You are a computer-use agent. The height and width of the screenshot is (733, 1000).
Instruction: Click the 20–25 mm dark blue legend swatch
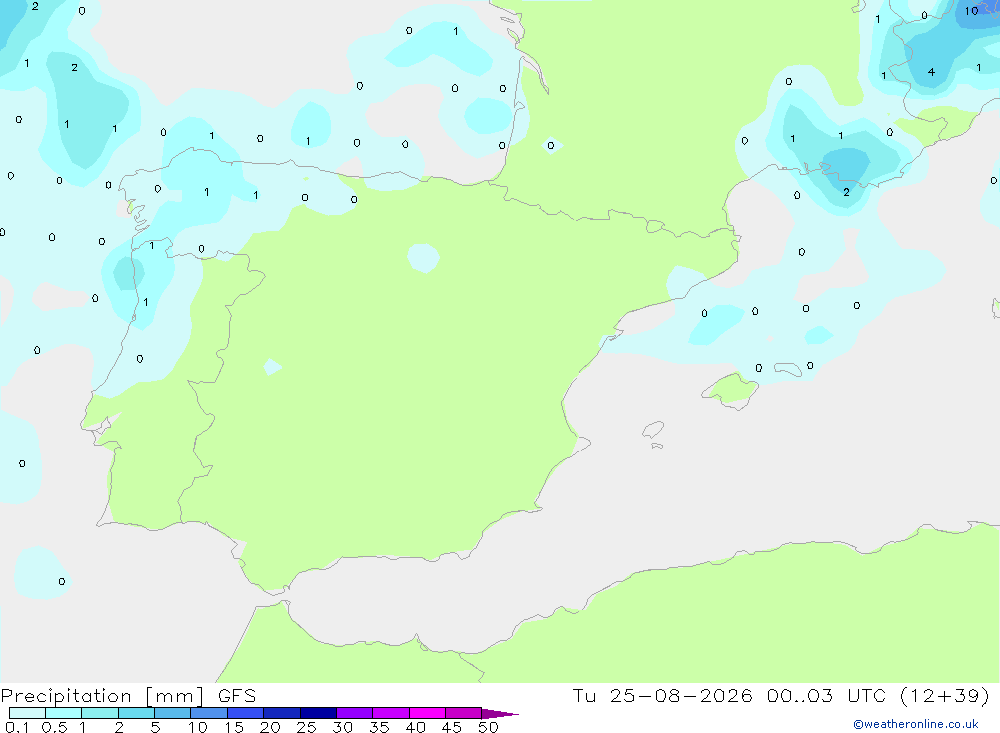click(282, 713)
